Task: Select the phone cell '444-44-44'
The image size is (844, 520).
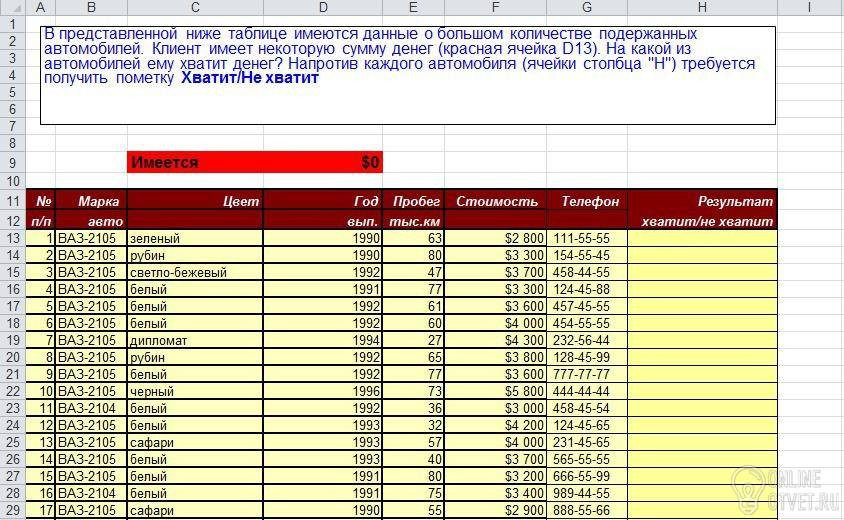Action: pyautogui.click(x=587, y=391)
